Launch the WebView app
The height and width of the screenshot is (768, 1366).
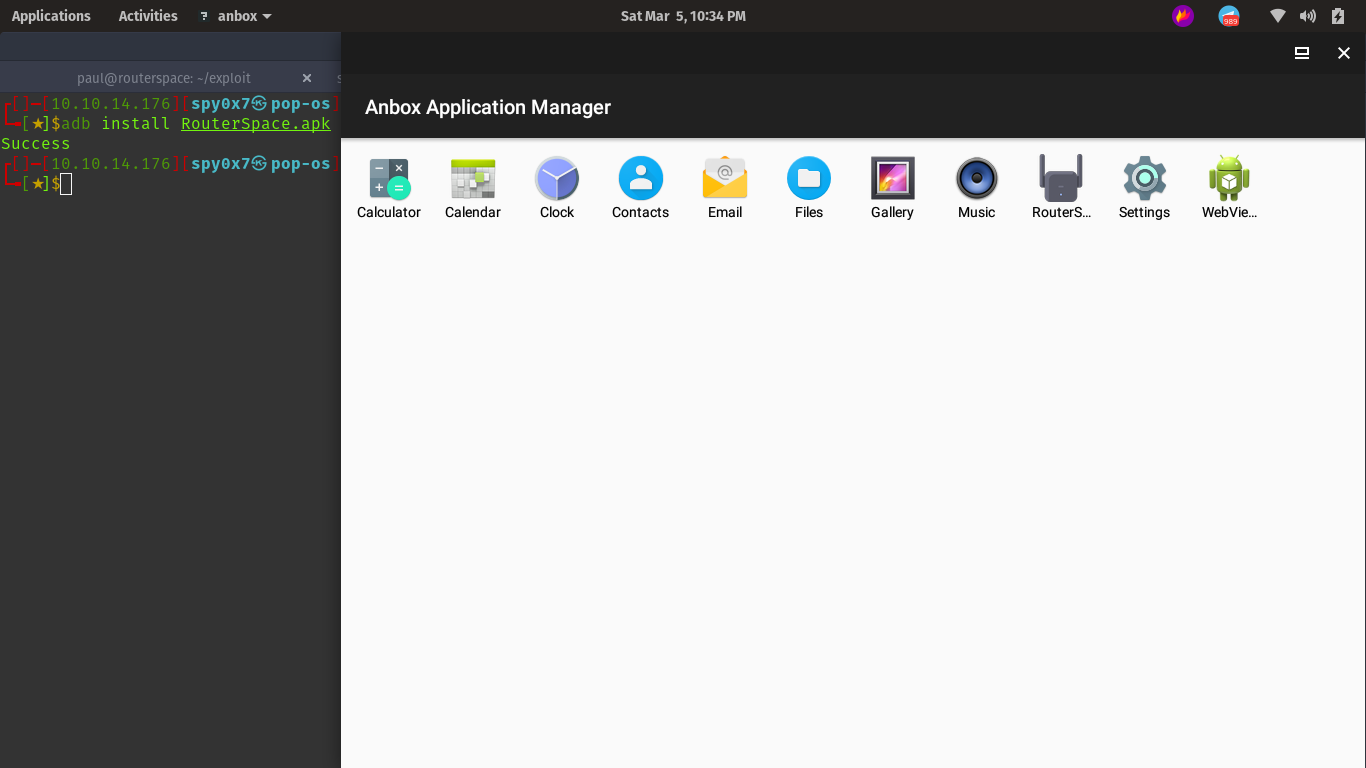pos(1228,187)
